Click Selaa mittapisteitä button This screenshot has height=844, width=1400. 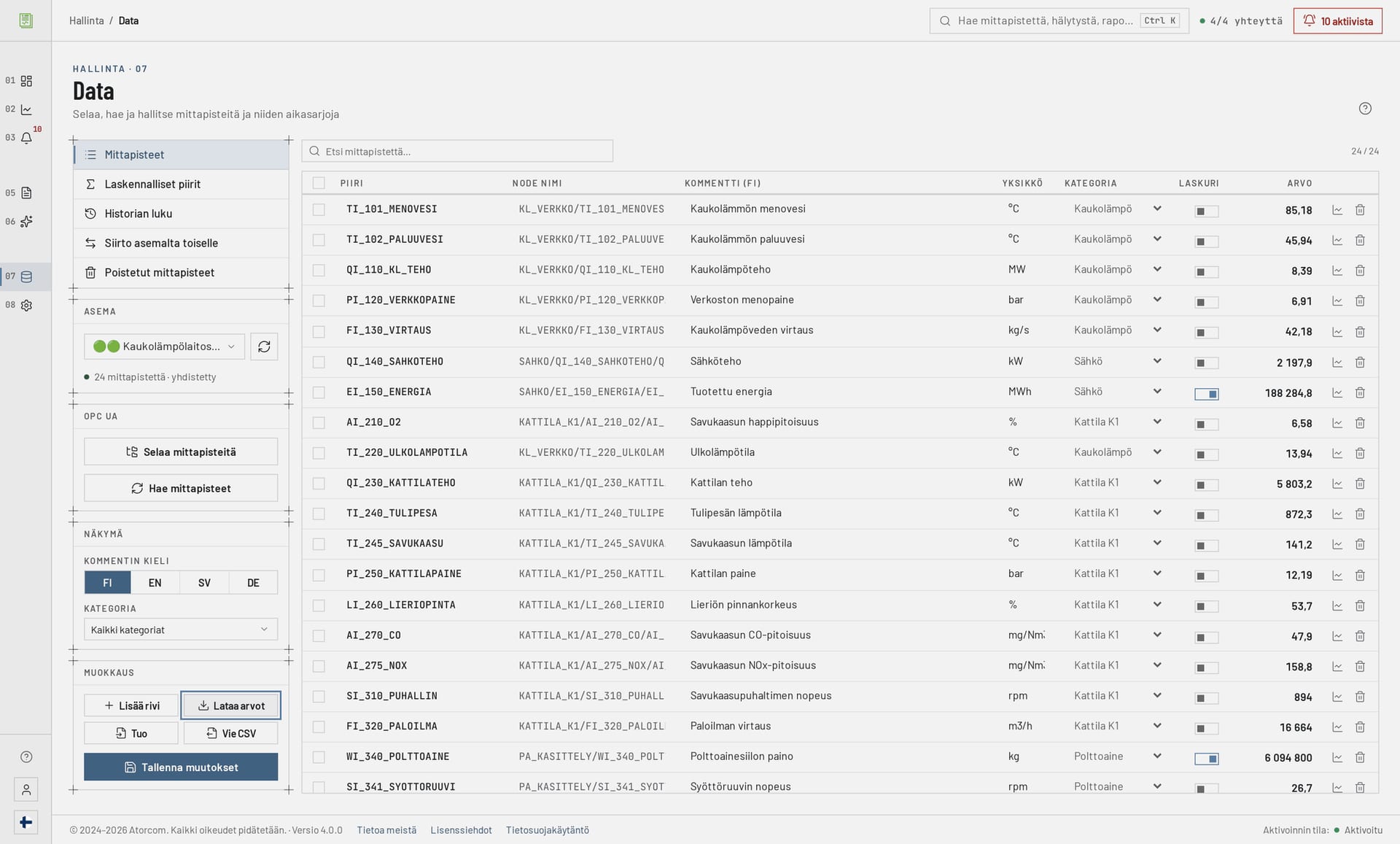click(x=181, y=452)
